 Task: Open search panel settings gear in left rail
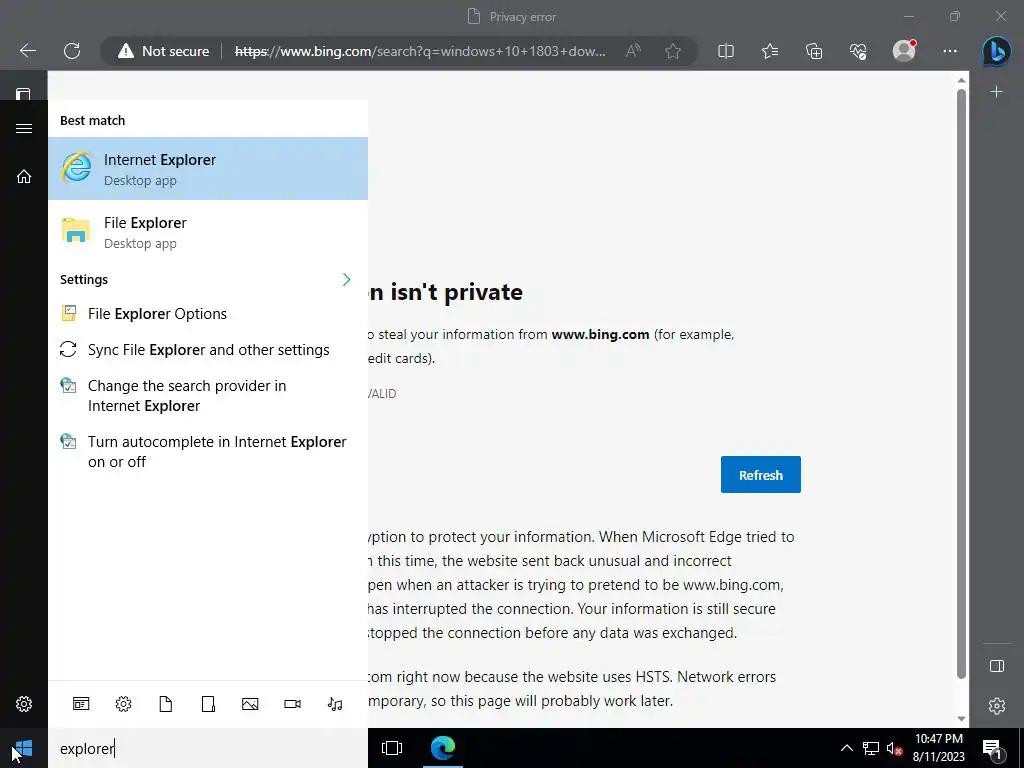[24, 704]
